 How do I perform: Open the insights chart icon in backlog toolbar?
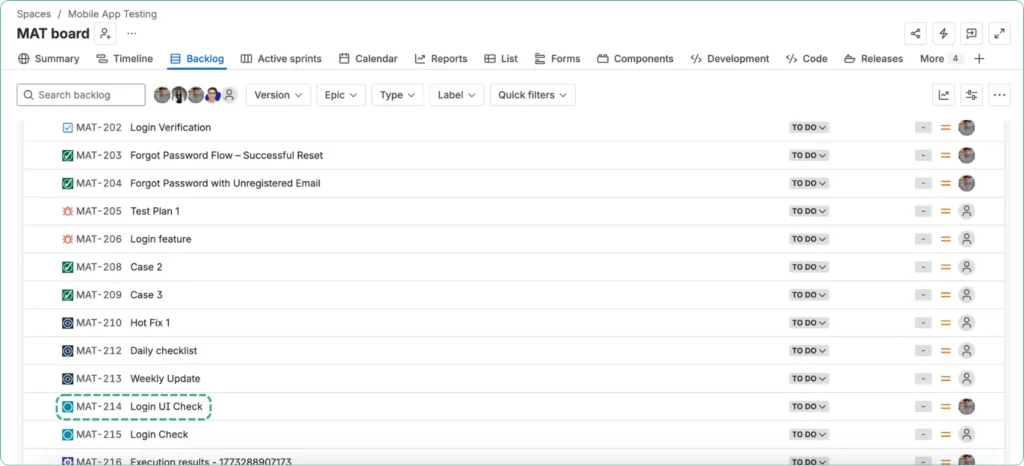coord(944,95)
